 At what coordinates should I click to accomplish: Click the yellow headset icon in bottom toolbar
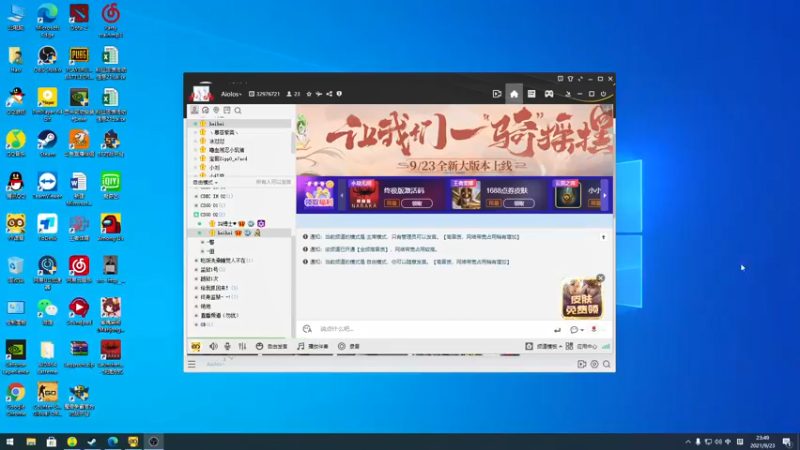tap(196, 346)
